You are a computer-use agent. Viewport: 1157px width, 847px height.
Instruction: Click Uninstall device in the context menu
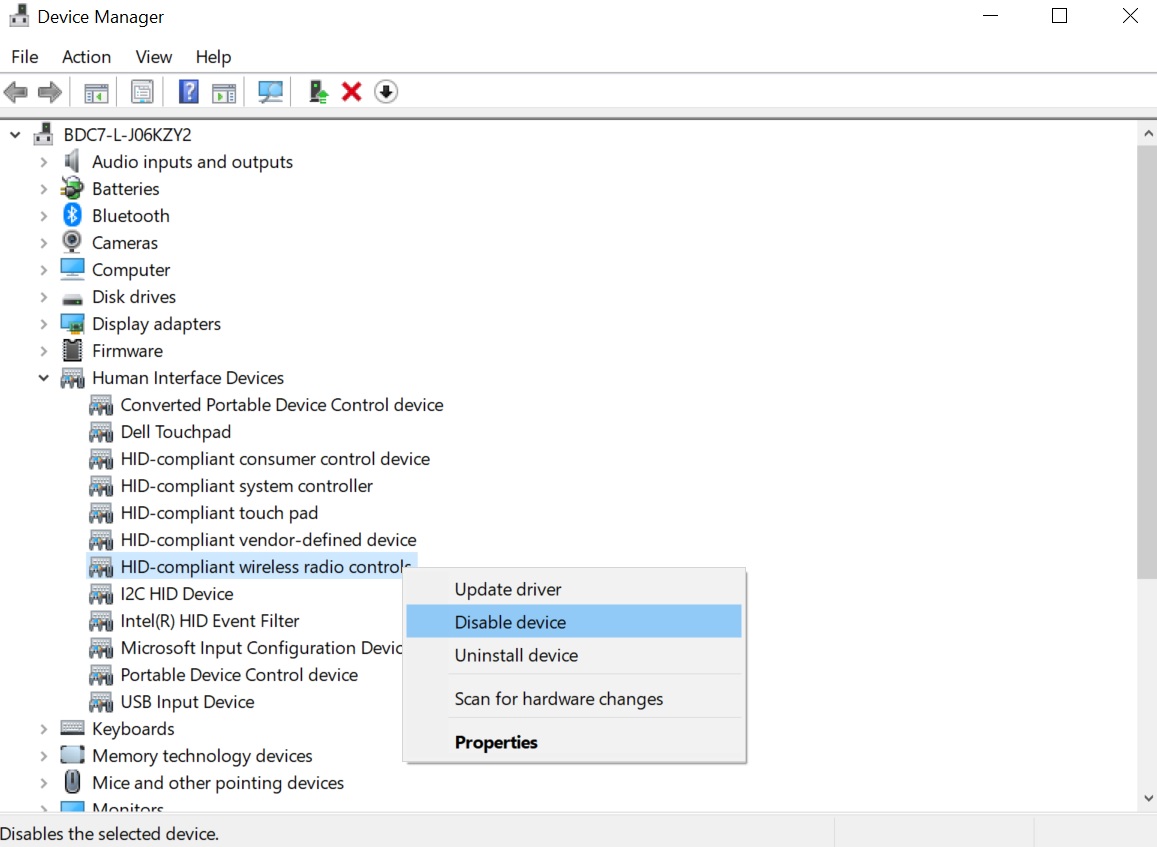[516, 655]
